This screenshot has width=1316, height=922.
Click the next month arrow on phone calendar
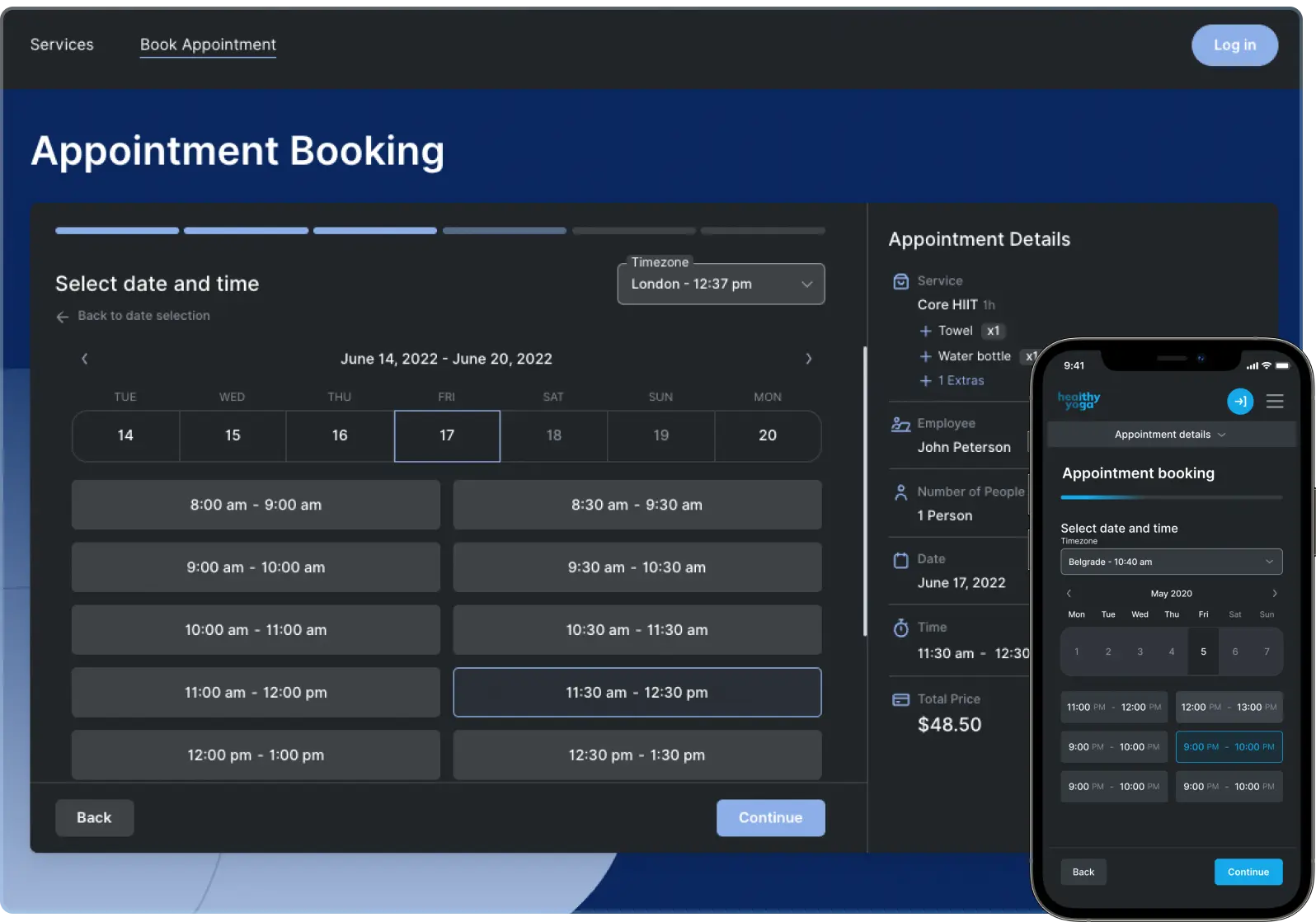[1274, 594]
